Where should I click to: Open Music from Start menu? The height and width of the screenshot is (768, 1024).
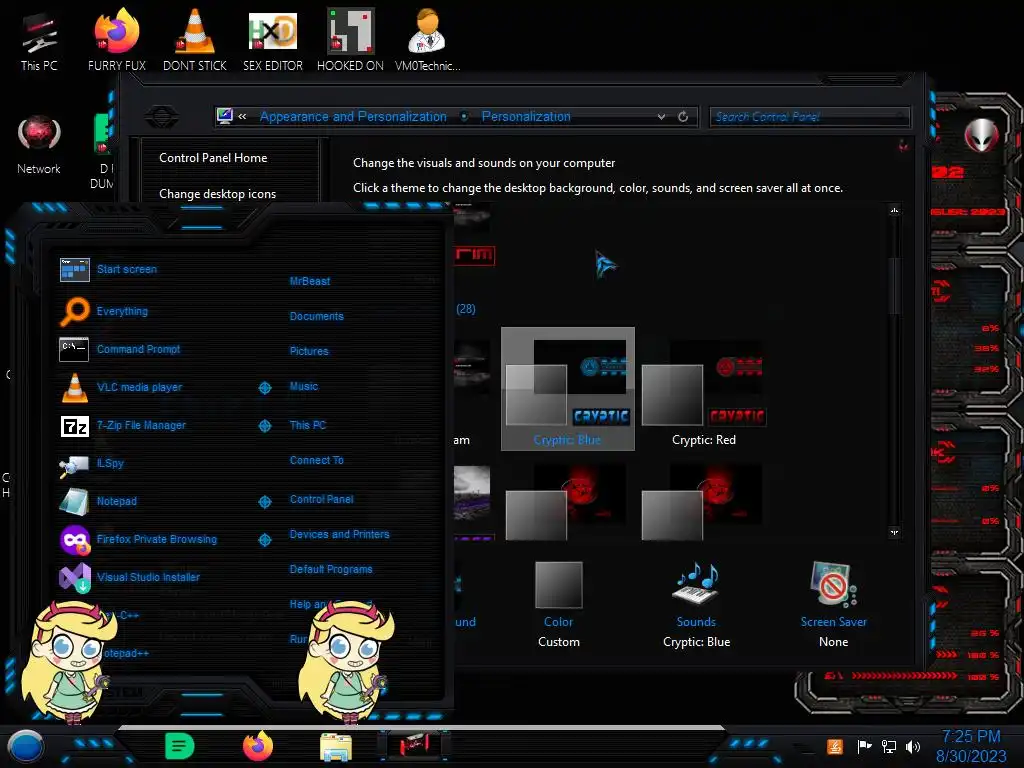tap(304, 386)
